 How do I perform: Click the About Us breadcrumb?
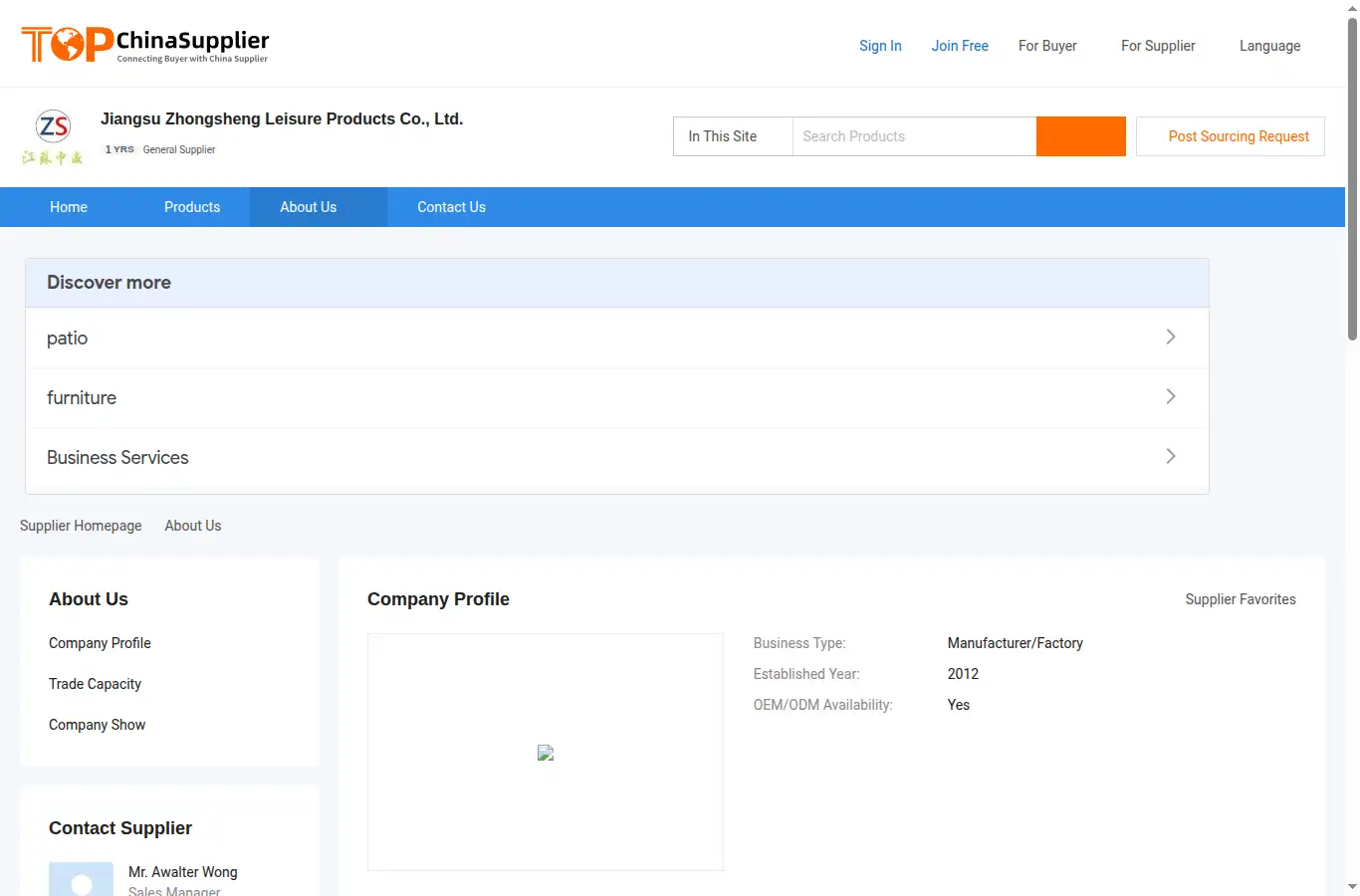click(x=193, y=526)
